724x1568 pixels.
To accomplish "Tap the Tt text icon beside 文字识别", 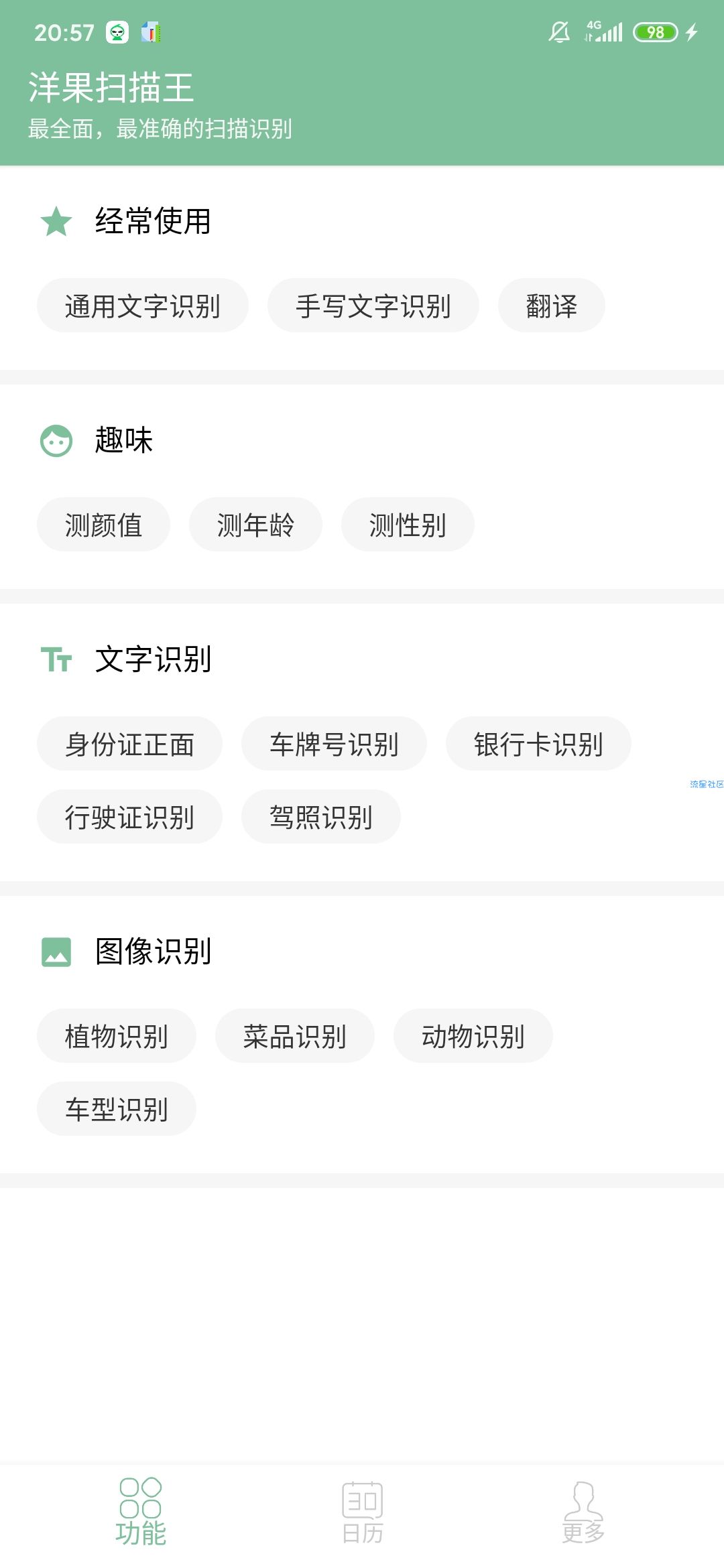I will click(x=56, y=659).
